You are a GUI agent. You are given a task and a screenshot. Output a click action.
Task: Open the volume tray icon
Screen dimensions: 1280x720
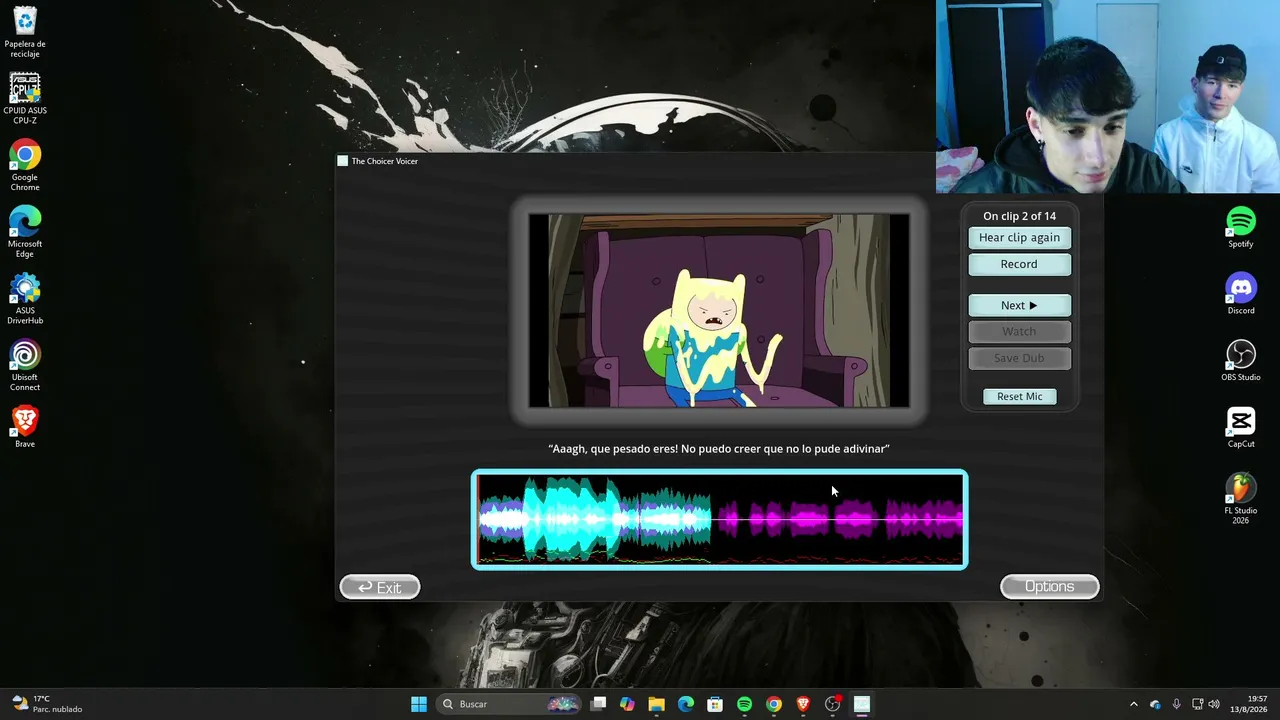pos(1214,704)
